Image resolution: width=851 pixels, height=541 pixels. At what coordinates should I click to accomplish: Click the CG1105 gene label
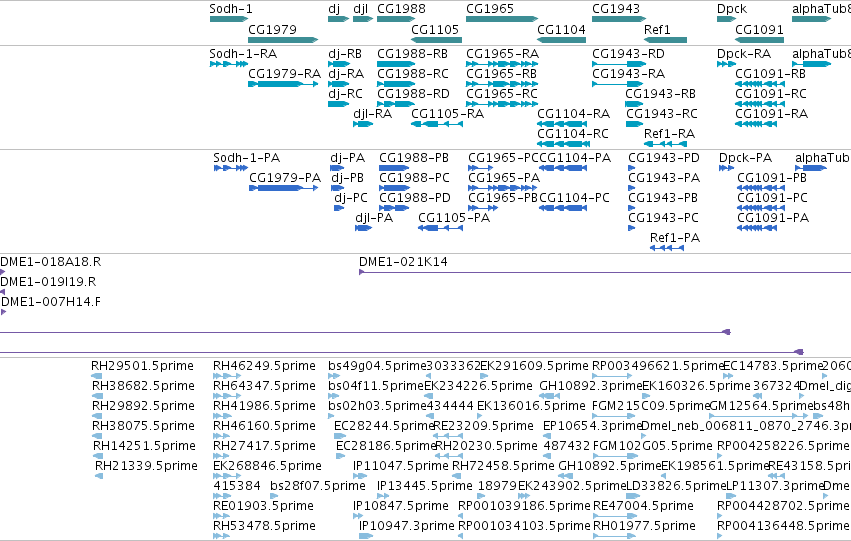point(435,29)
